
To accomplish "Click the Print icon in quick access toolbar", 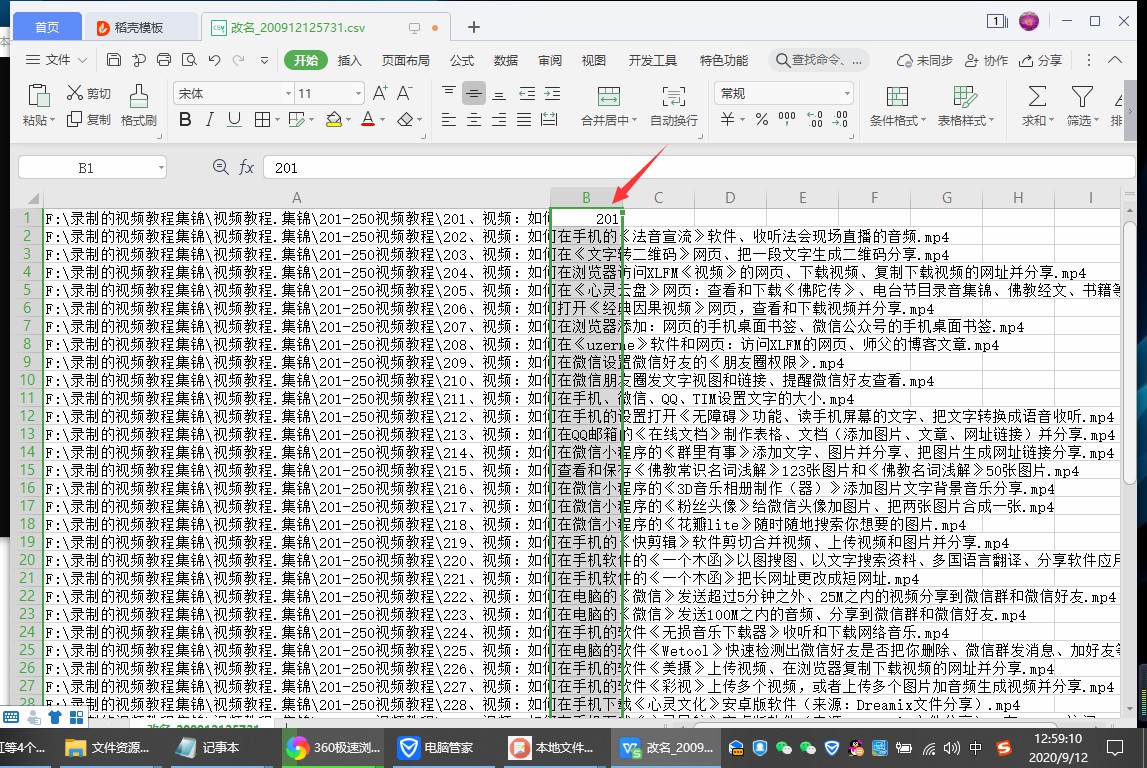I will (164, 60).
